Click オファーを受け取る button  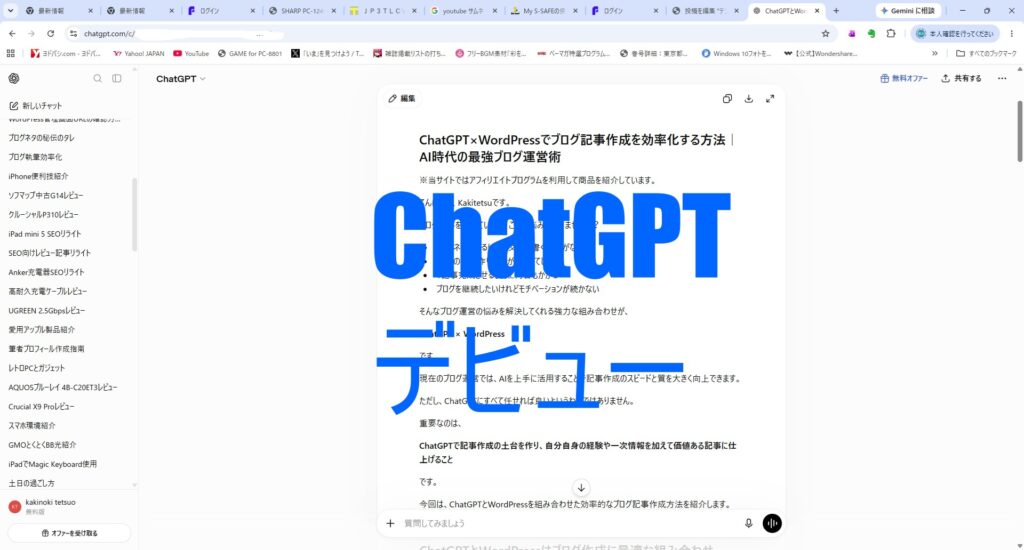pos(69,533)
